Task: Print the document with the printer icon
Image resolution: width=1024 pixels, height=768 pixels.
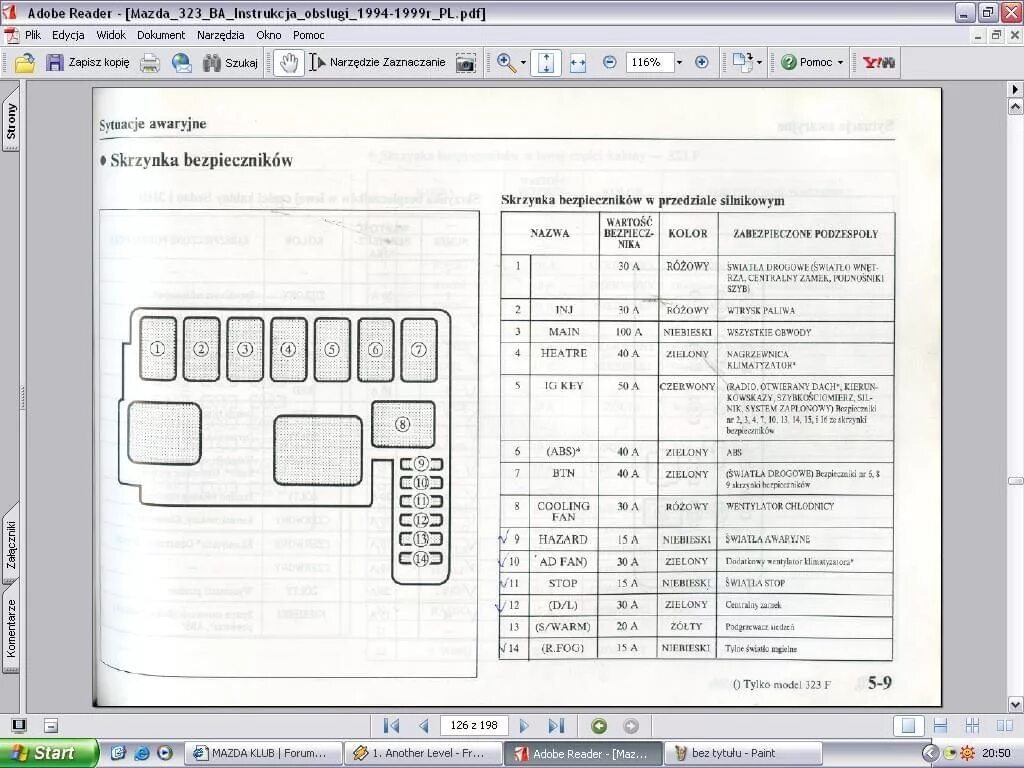Action: click(x=150, y=63)
